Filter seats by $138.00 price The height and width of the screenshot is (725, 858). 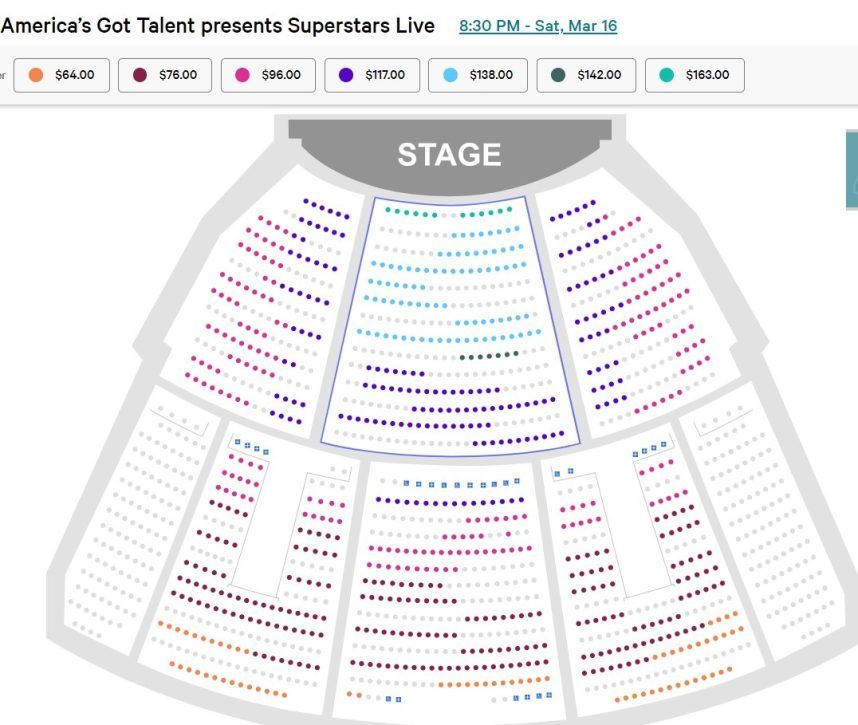pyautogui.click(x=478, y=75)
